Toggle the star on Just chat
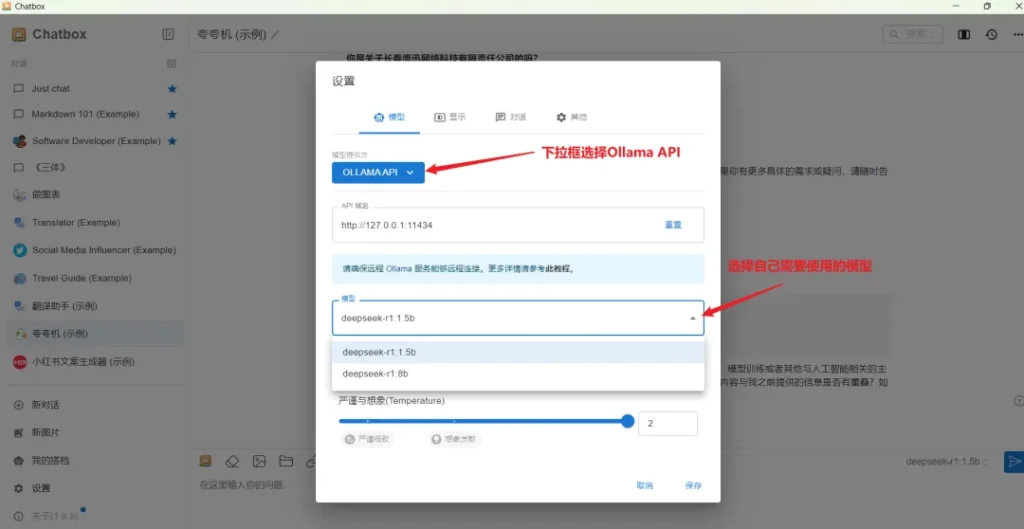This screenshot has height=529, width=1024. (172, 89)
